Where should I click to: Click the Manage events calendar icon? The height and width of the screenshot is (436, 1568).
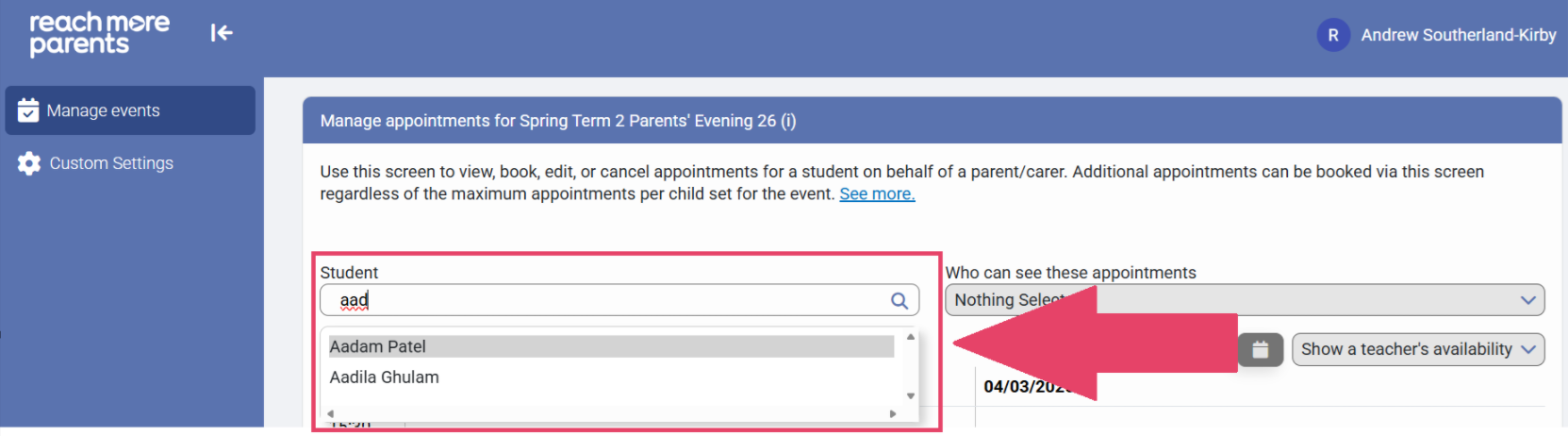pyautogui.click(x=28, y=110)
